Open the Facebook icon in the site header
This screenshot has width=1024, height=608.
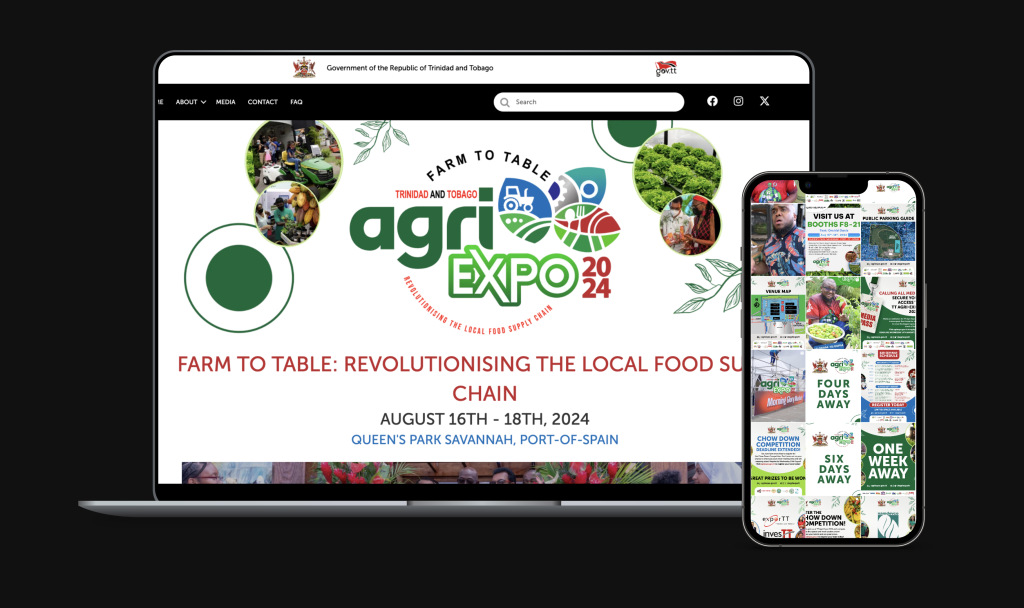click(712, 101)
